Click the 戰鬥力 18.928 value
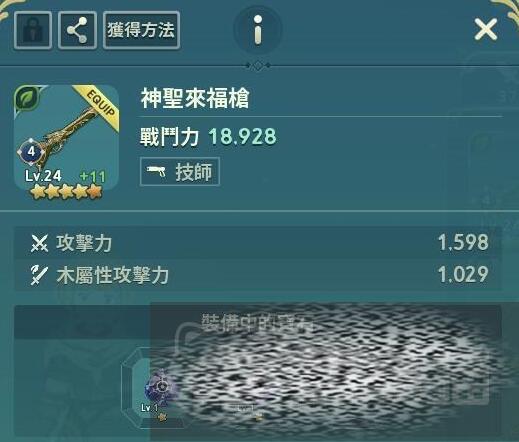 tap(242, 136)
